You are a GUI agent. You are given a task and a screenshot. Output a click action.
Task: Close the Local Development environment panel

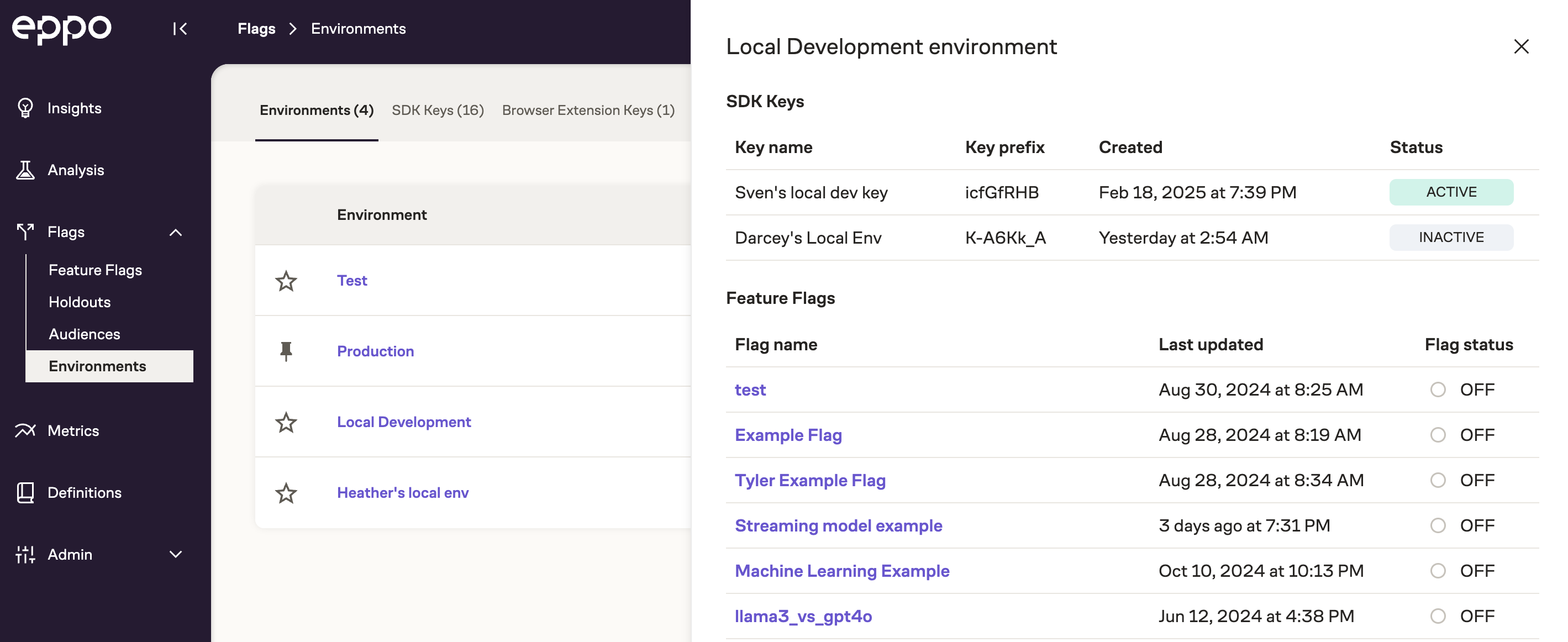1520,46
